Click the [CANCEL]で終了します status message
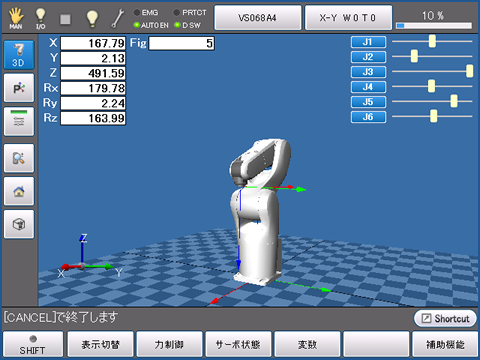The width and height of the screenshot is (480, 360). (x=61, y=317)
